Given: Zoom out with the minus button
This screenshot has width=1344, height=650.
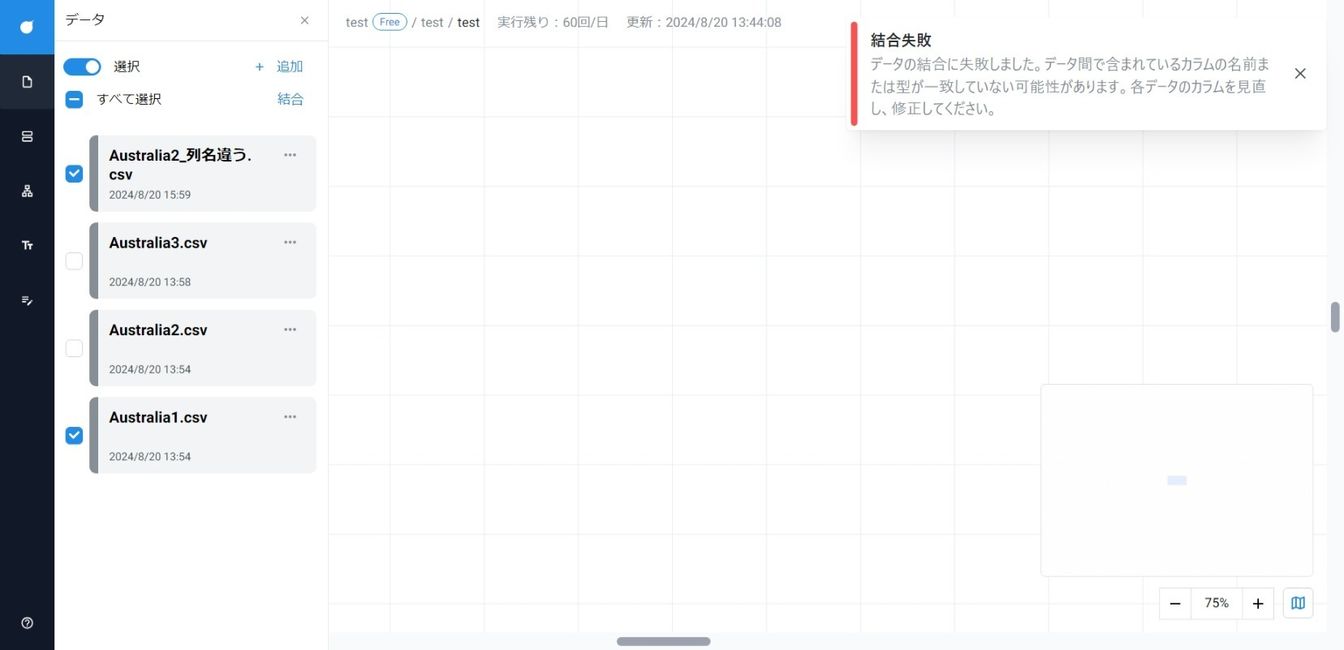Looking at the screenshot, I should [1175, 603].
